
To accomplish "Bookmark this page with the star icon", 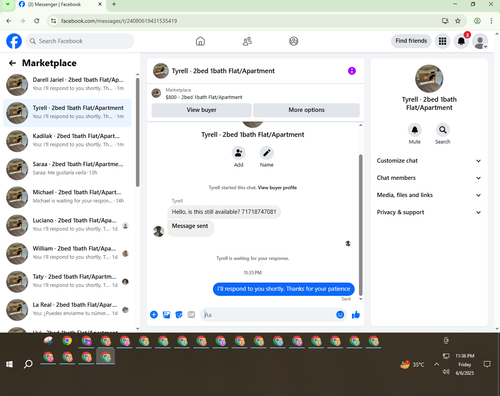I will coord(458,21).
